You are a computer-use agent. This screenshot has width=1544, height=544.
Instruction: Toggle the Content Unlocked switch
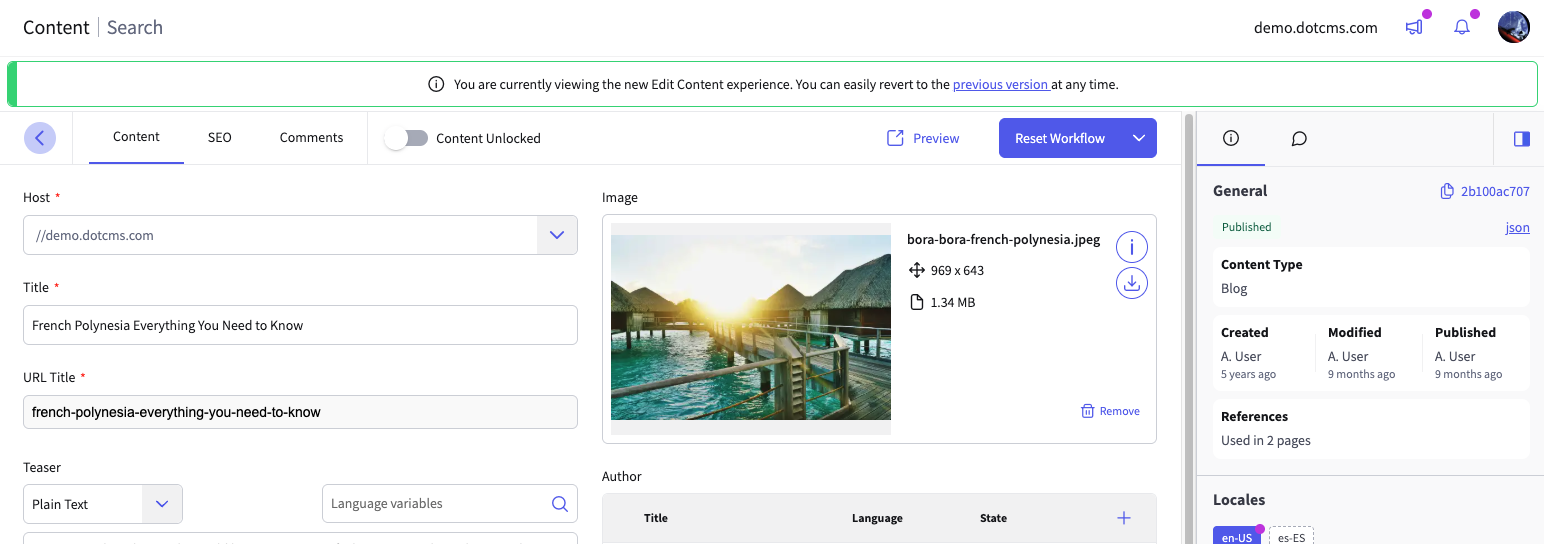coord(406,138)
